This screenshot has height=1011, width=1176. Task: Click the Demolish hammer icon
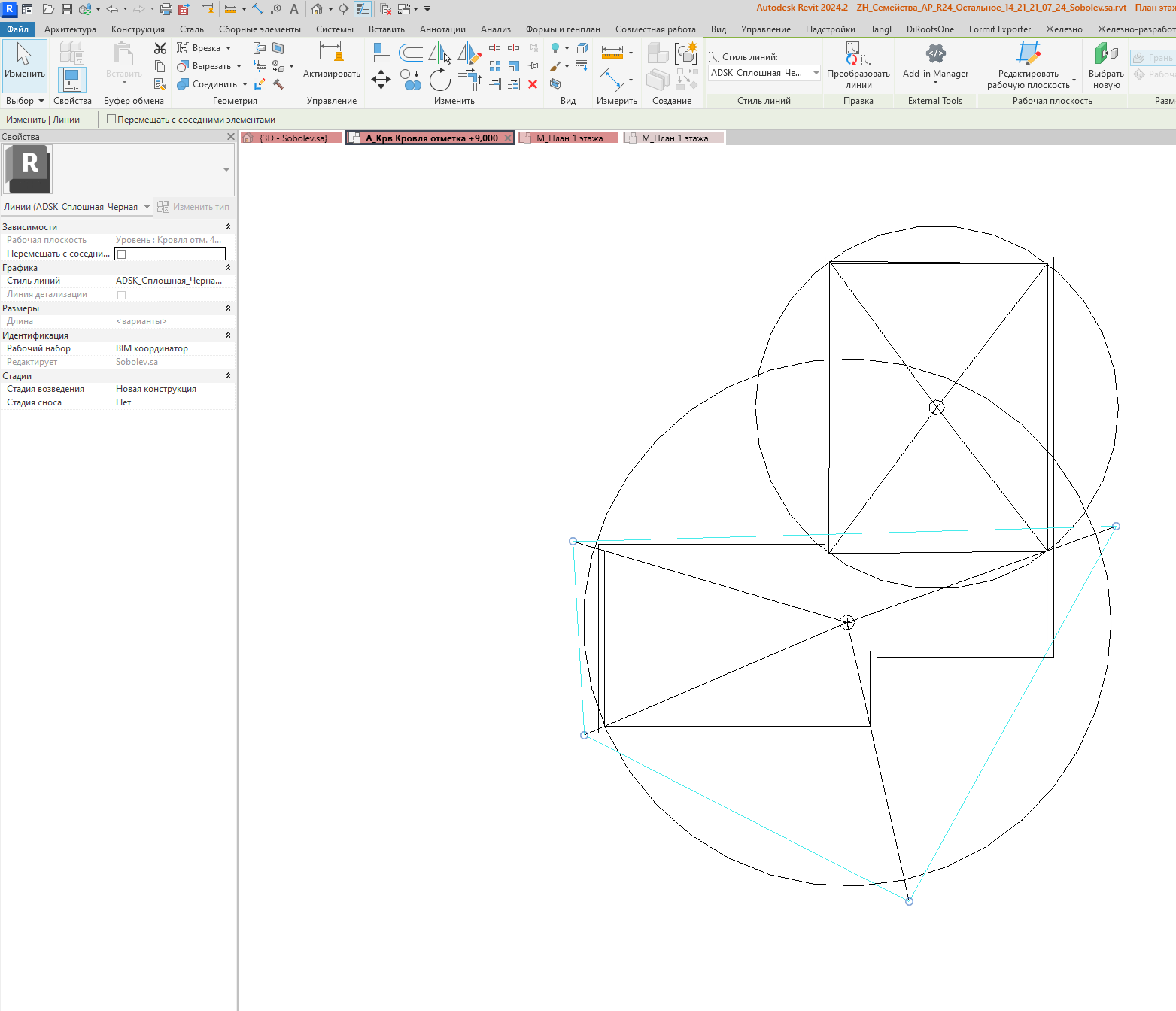(x=278, y=84)
